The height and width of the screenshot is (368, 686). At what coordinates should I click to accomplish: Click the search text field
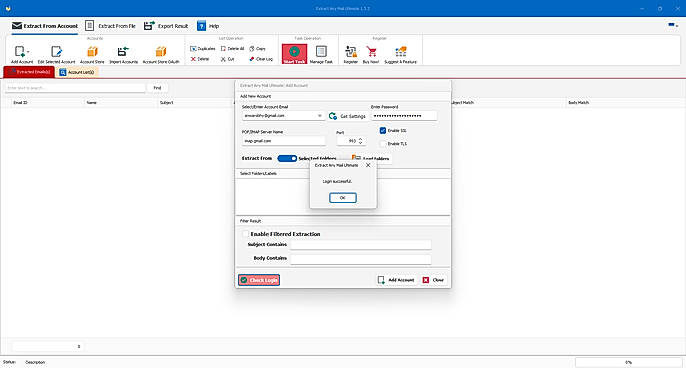click(75, 88)
